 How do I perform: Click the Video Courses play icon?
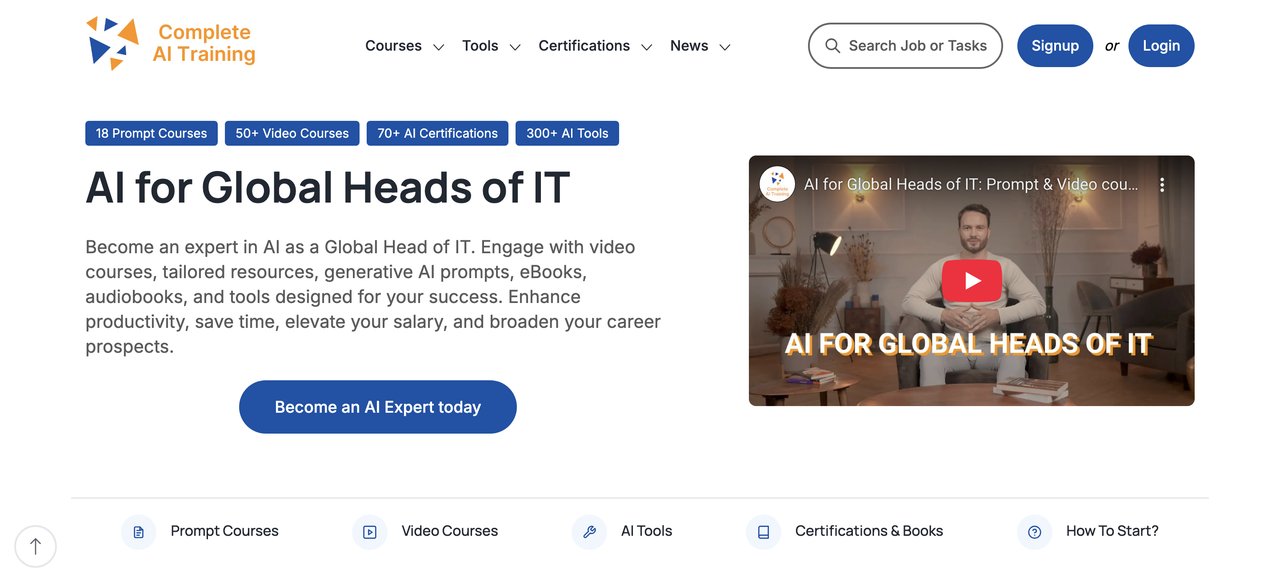pyautogui.click(x=369, y=532)
